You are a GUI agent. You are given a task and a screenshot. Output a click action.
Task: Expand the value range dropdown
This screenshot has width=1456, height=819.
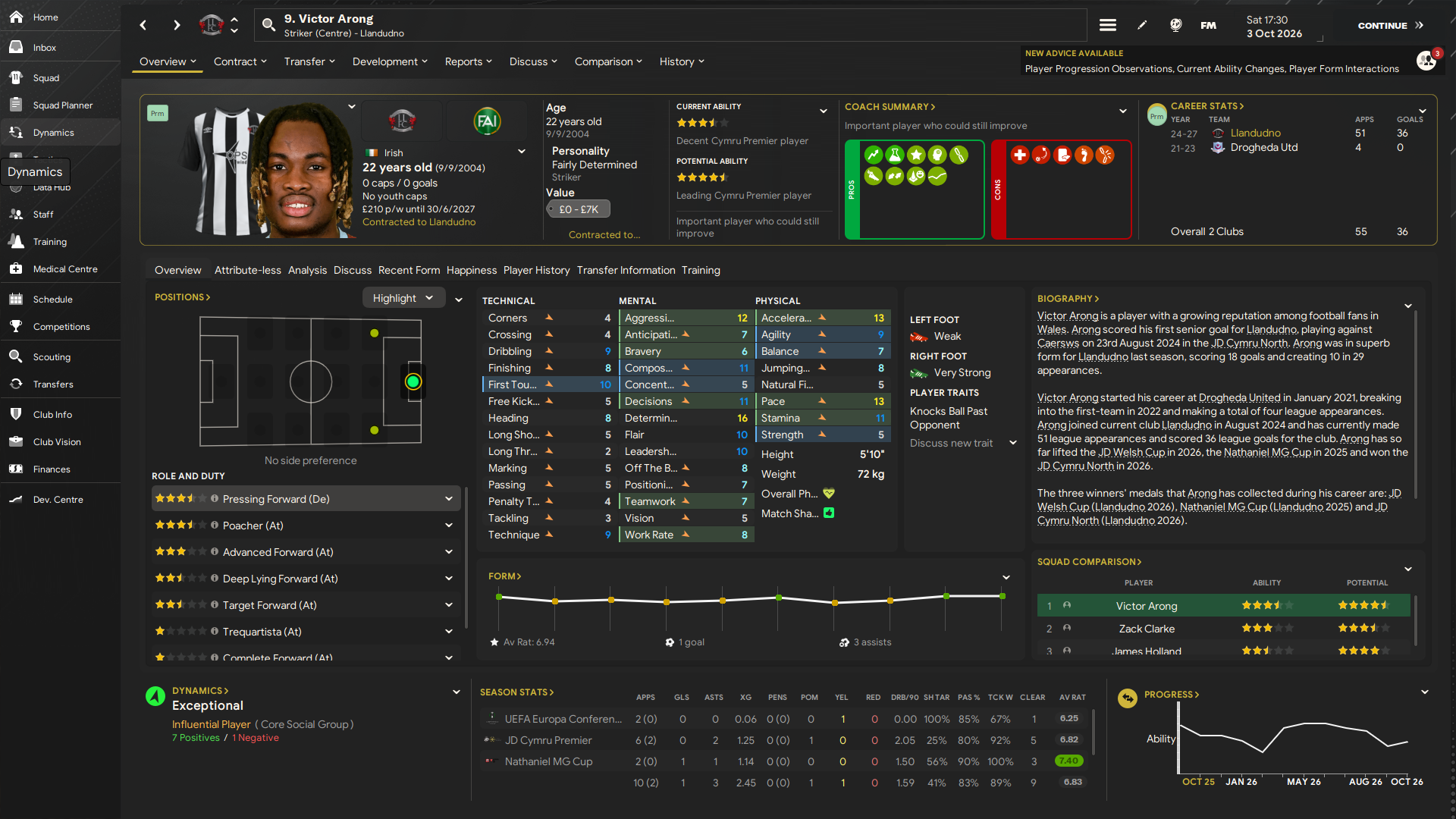coord(579,209)
